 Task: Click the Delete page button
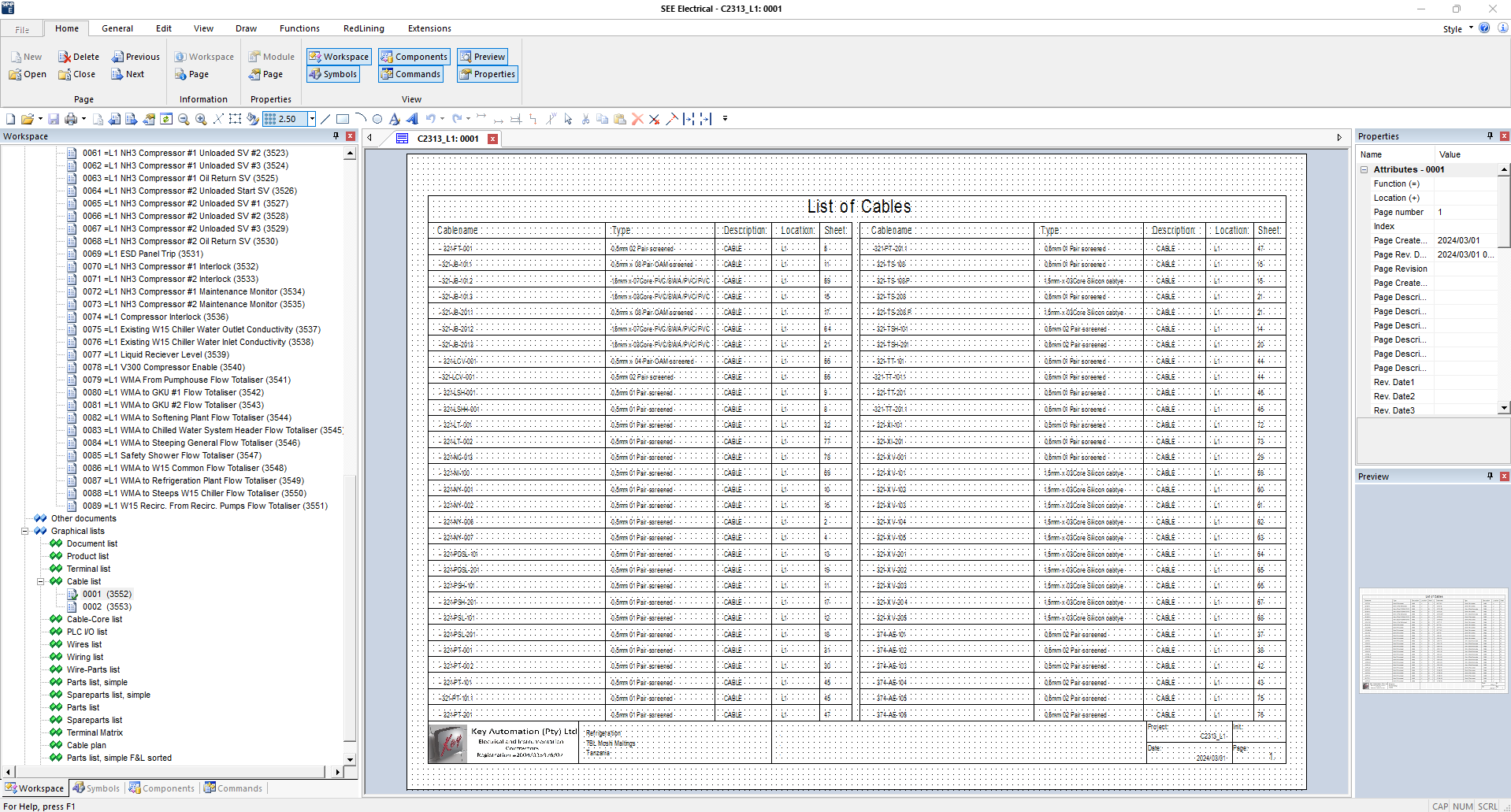click(x=79, y=57)
